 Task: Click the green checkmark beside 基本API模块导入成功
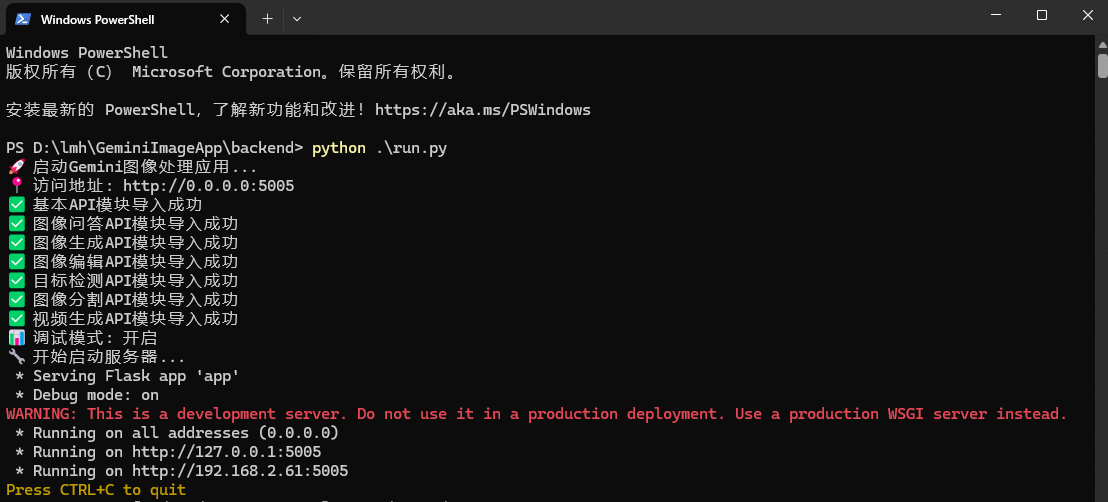[16, 205]
